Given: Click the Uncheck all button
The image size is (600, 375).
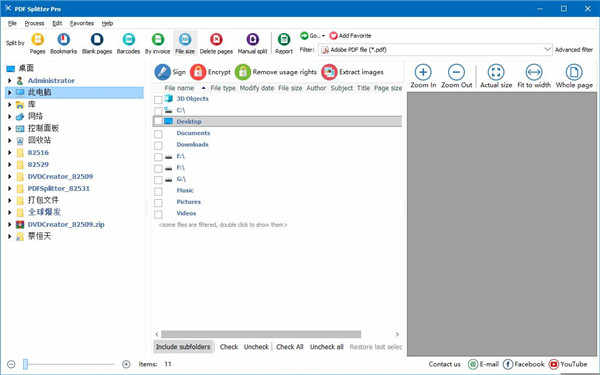Looking at the screenshot, I should coord(326,347).
